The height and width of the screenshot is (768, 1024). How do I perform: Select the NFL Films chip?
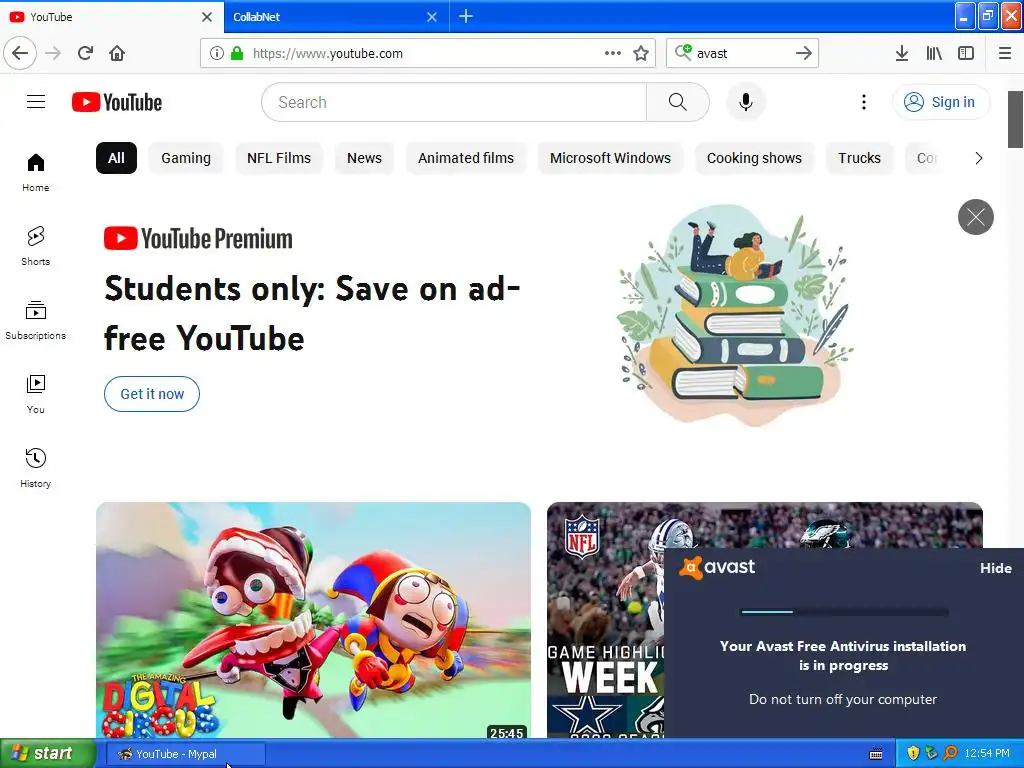279,158
